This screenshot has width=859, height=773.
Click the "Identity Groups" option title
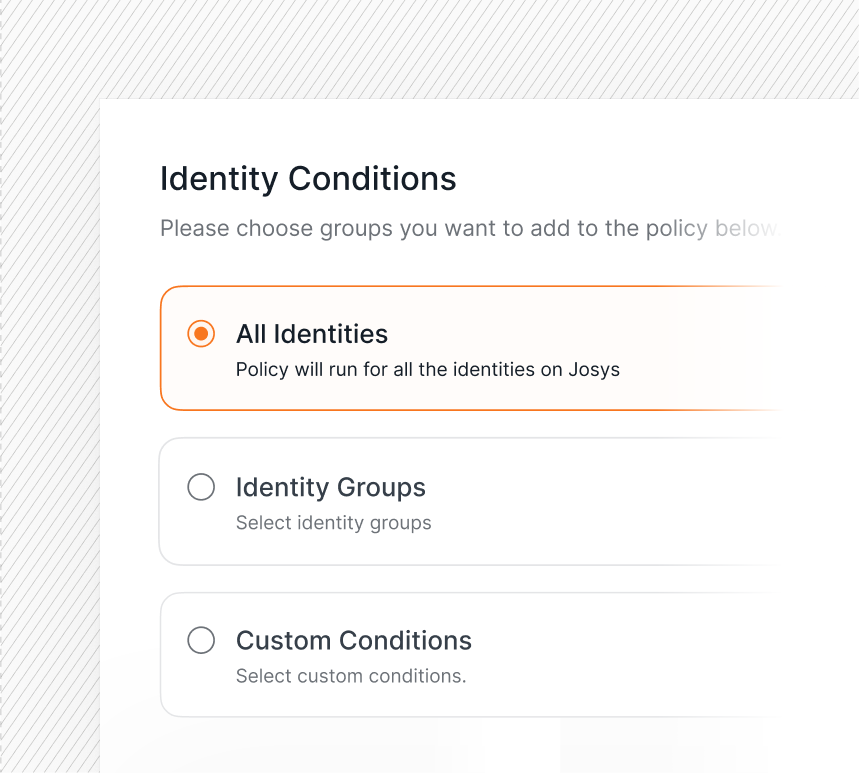click(330, 488)
